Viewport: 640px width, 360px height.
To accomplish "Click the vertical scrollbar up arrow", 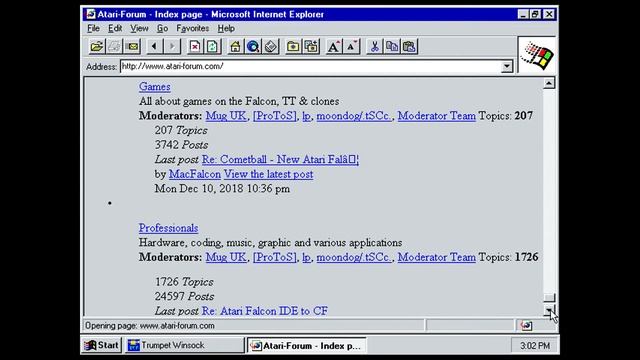I will [x=549, y=83].
